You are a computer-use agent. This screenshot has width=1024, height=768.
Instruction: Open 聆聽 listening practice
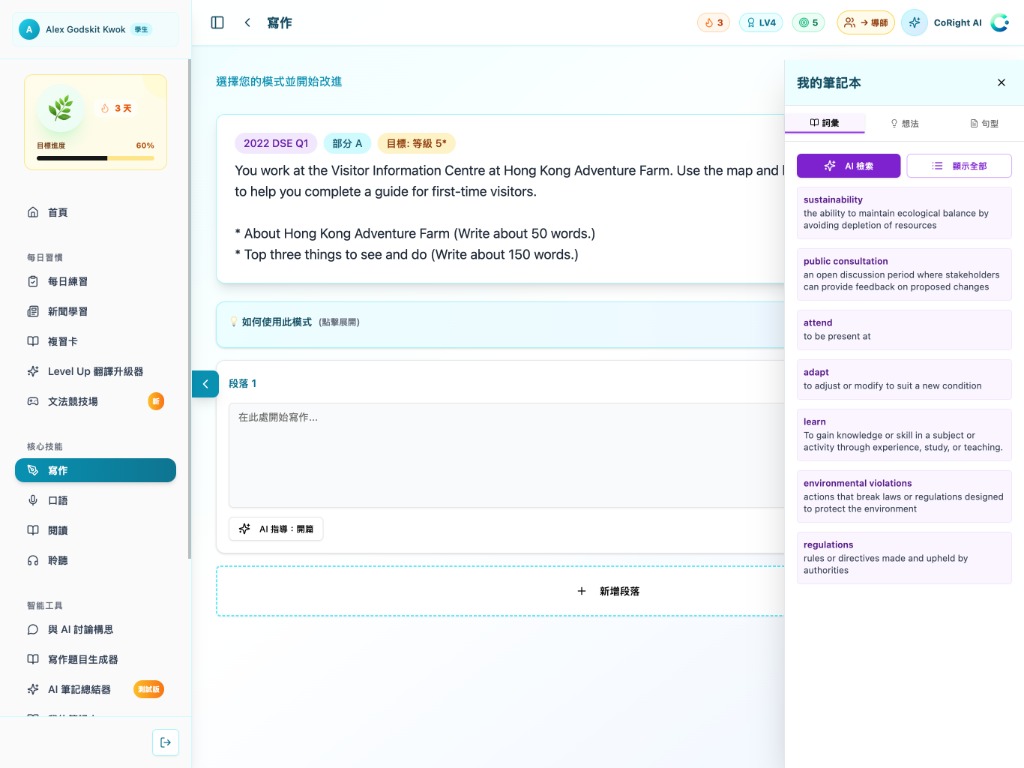[x=95, y=560]
